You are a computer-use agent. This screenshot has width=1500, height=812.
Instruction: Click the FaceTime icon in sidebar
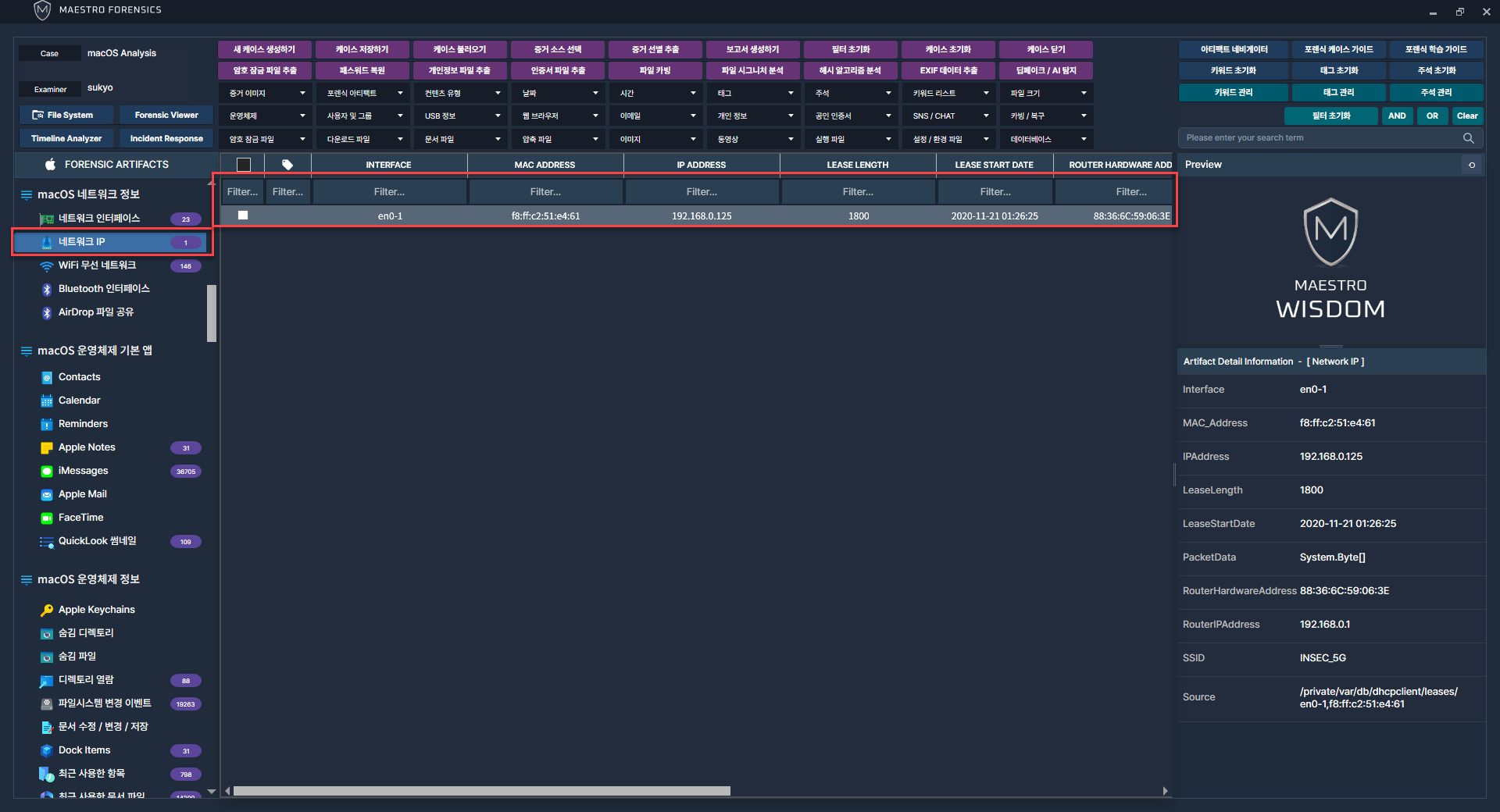pos(47,518)
